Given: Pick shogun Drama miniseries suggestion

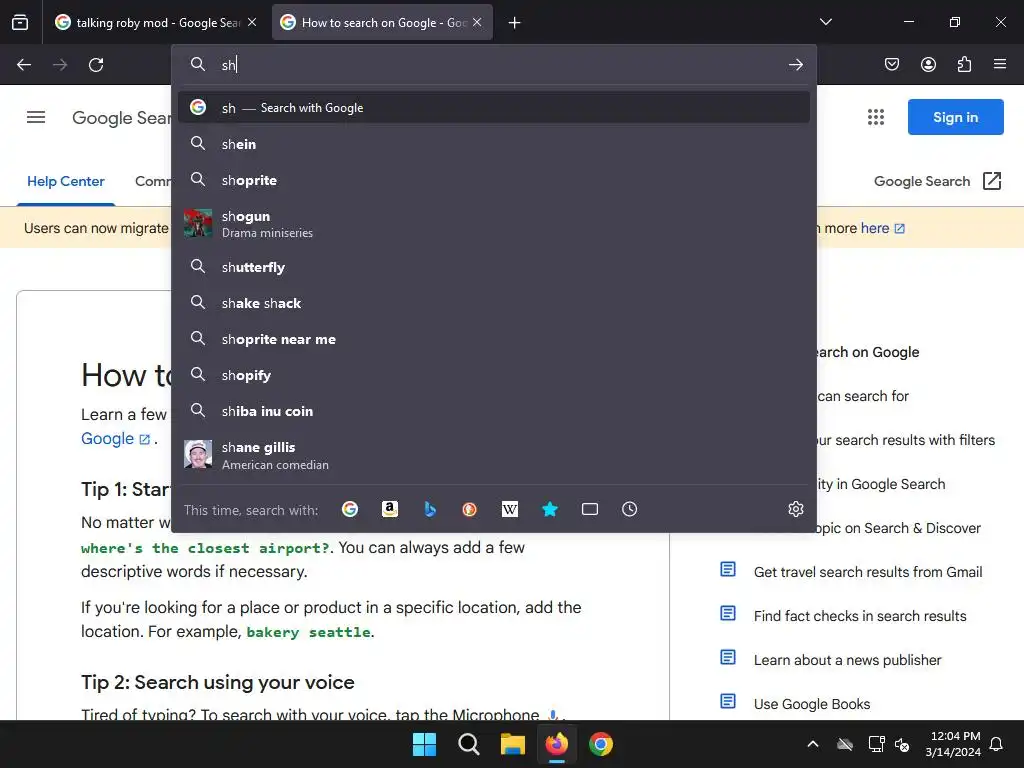Looking at the screenshot, I should coord(494,223).
